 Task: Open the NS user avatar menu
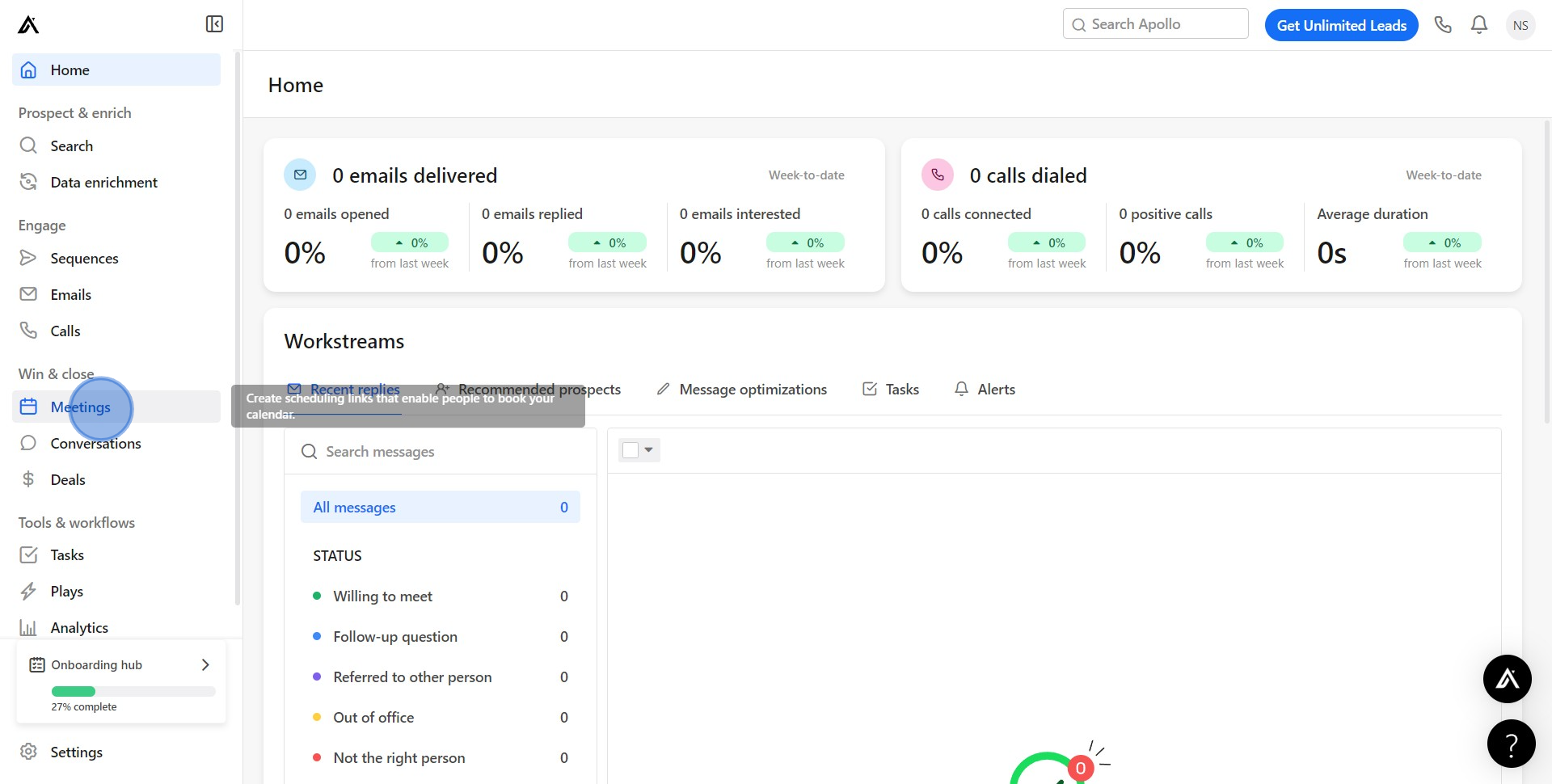[1520, 25]
